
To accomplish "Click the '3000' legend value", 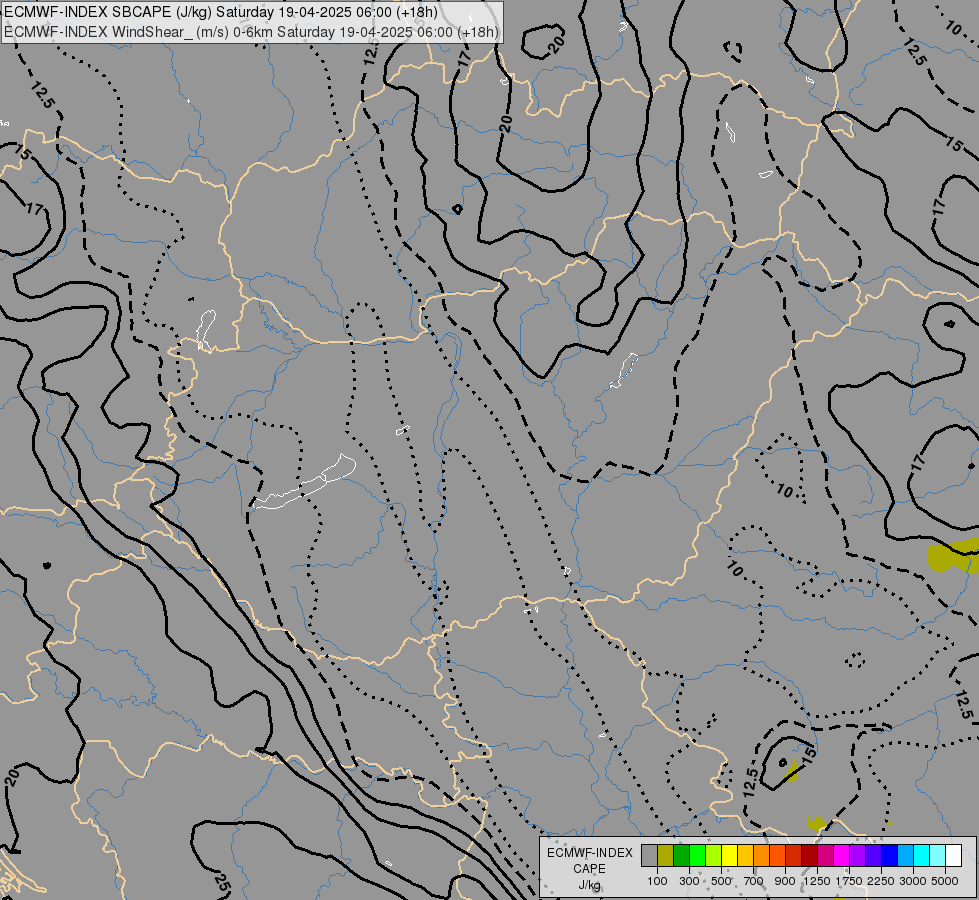I will (x=913, y=881).
